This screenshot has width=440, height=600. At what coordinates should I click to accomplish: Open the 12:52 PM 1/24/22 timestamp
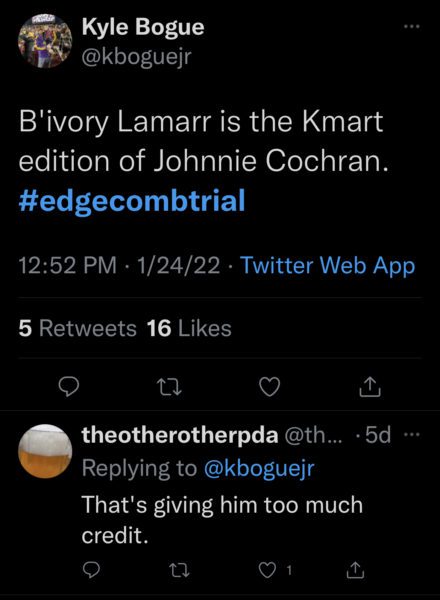tap(119, 265)
